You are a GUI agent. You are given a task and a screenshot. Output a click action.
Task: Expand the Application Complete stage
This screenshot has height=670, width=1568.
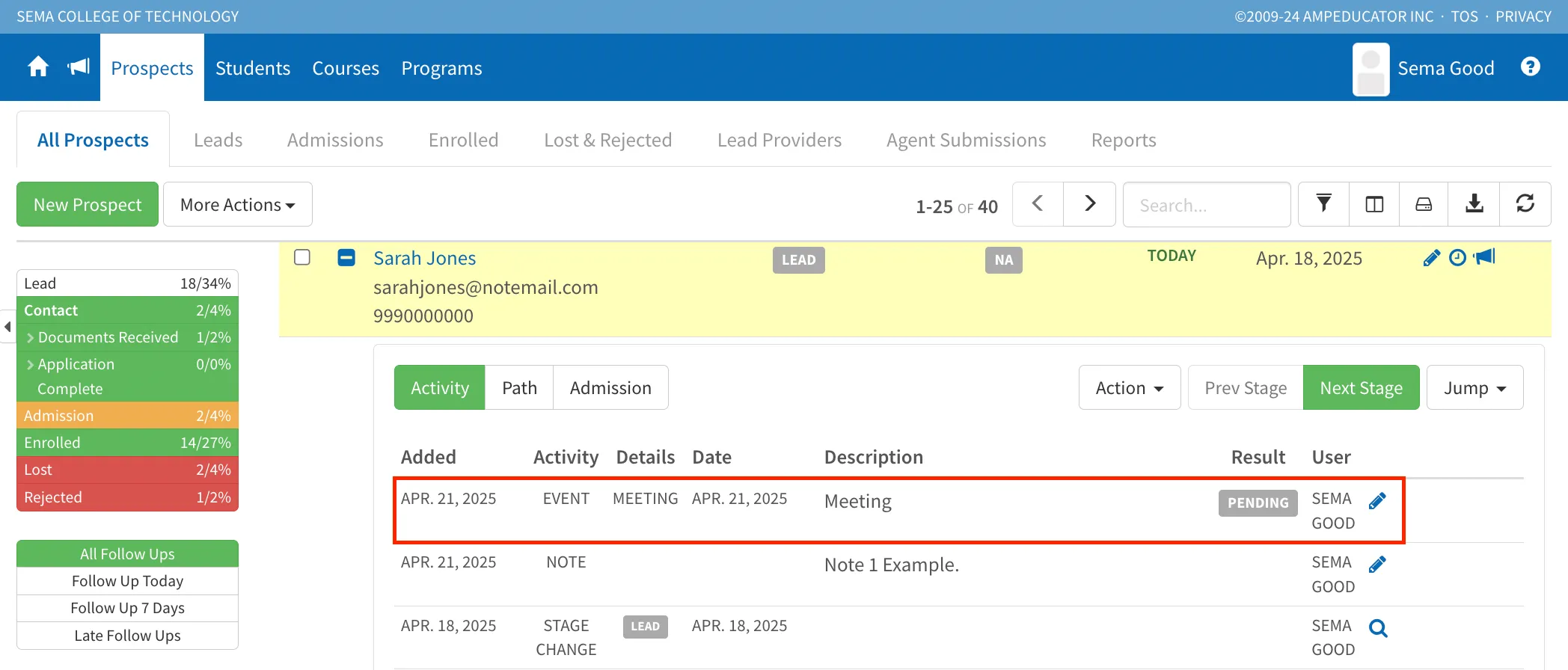(31, 365)
